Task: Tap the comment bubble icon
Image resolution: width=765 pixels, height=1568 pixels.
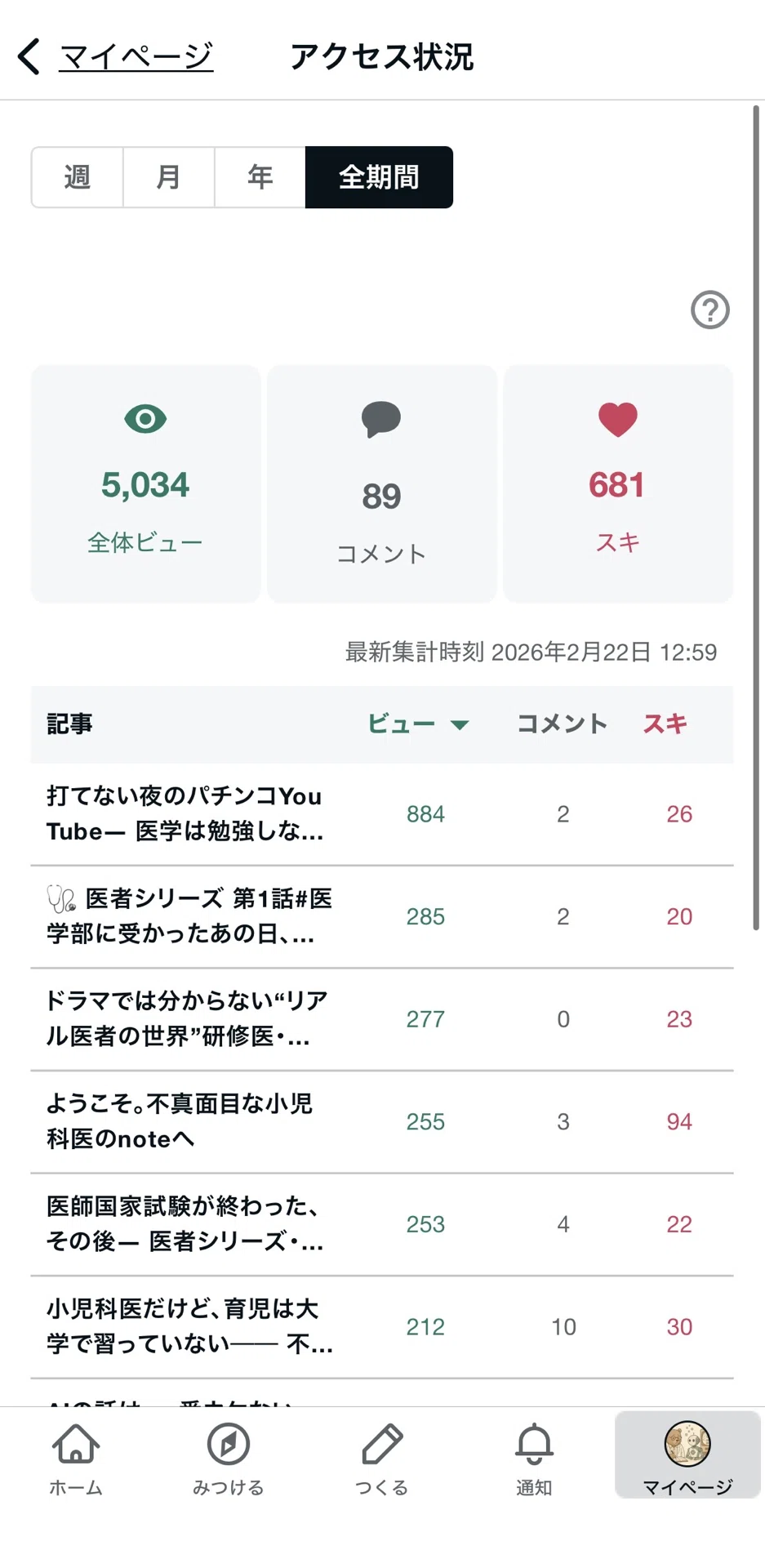Action: pos(381,420)
